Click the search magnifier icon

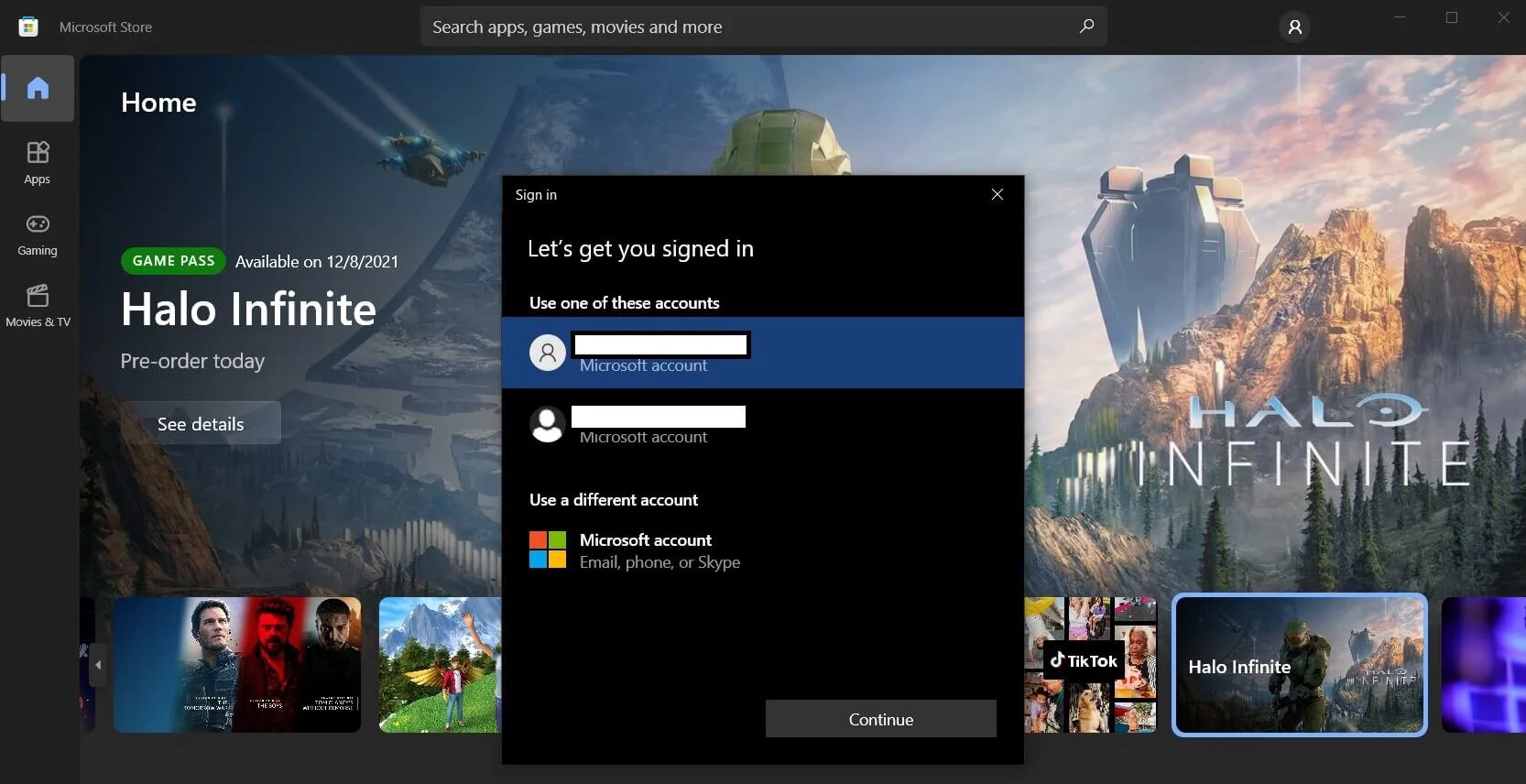click(1086, 27)
